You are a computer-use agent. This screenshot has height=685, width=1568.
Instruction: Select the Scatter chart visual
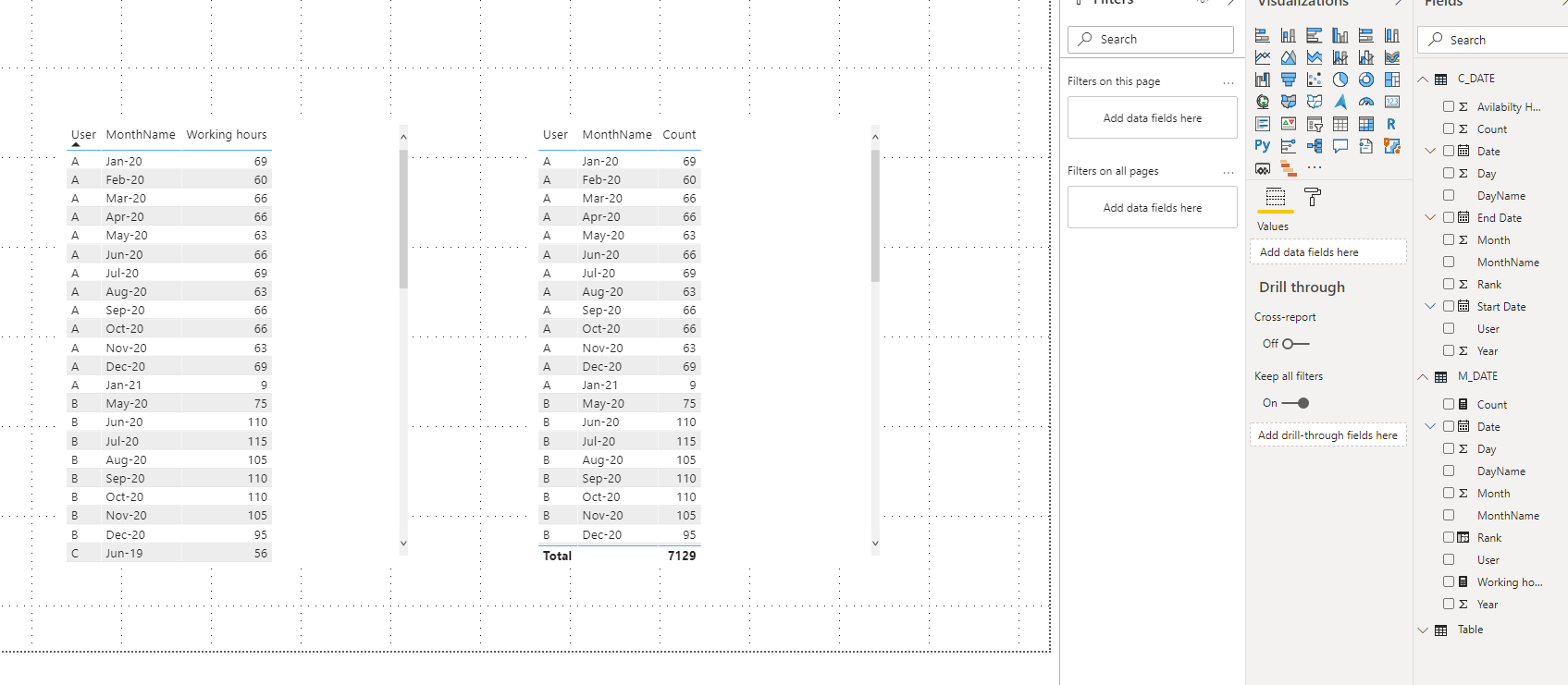click(x=1315, y=80)
